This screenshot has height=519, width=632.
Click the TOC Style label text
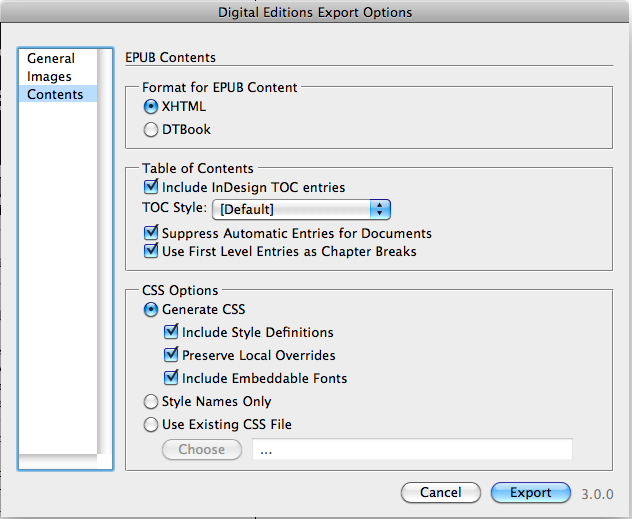175,208
